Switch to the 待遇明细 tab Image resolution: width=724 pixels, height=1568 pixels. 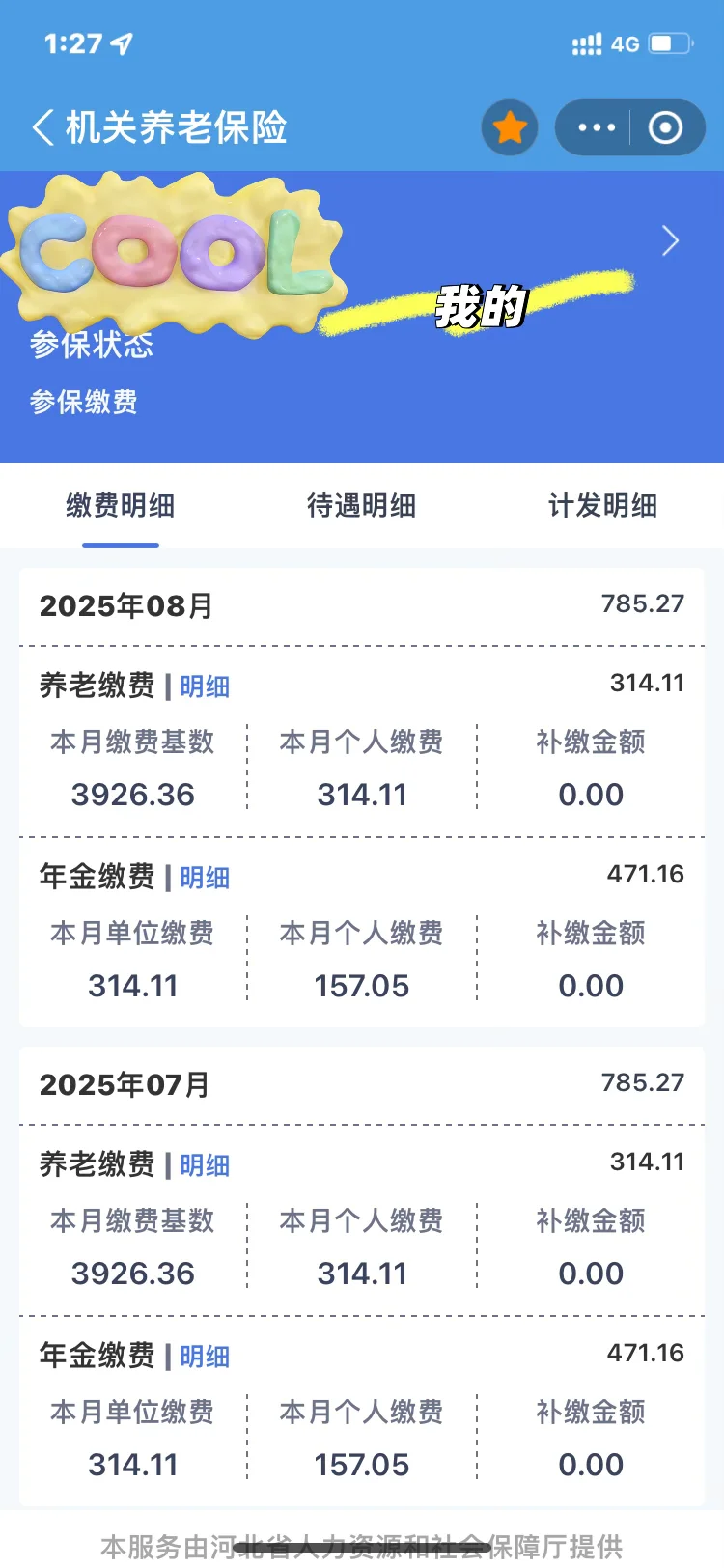pos(362,505)
